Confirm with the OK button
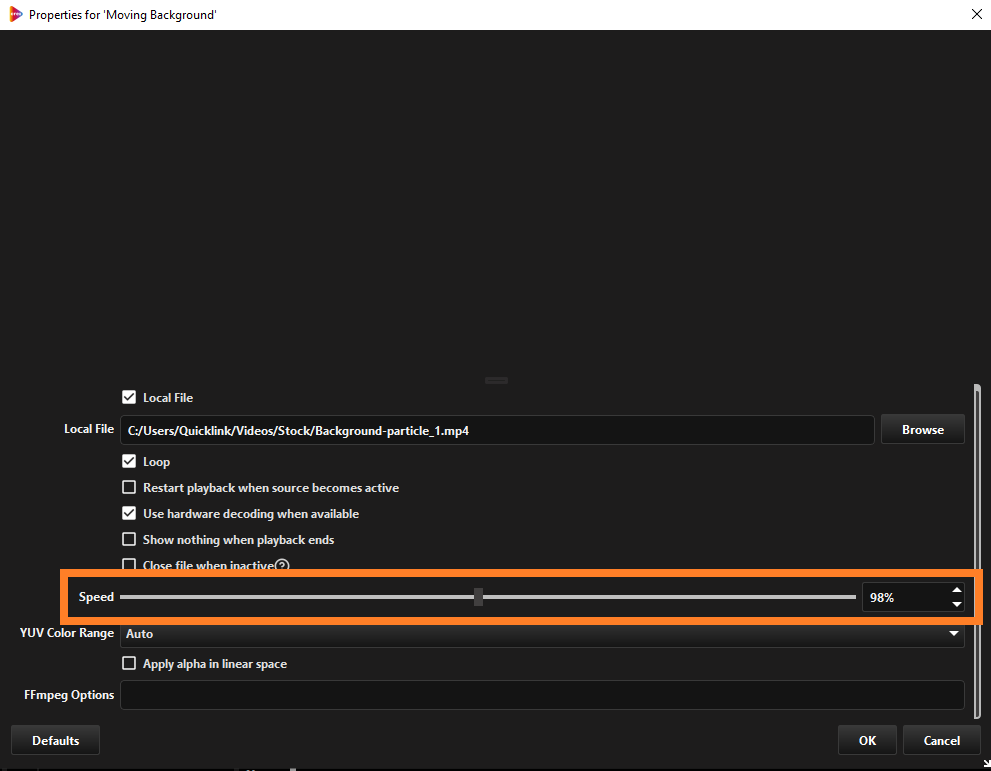The height and width of the screenshot is (771, 991). pos(867,741)
